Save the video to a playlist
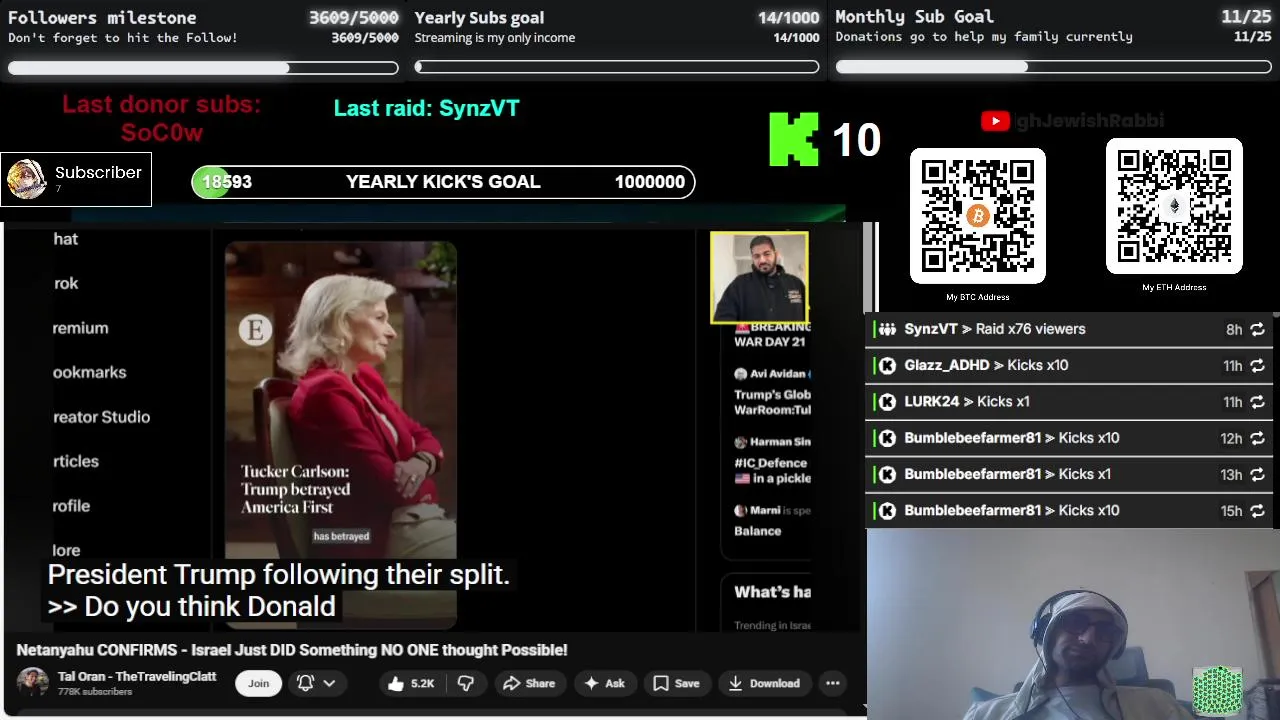This screenshot has height=720, width=1280. 676,683
